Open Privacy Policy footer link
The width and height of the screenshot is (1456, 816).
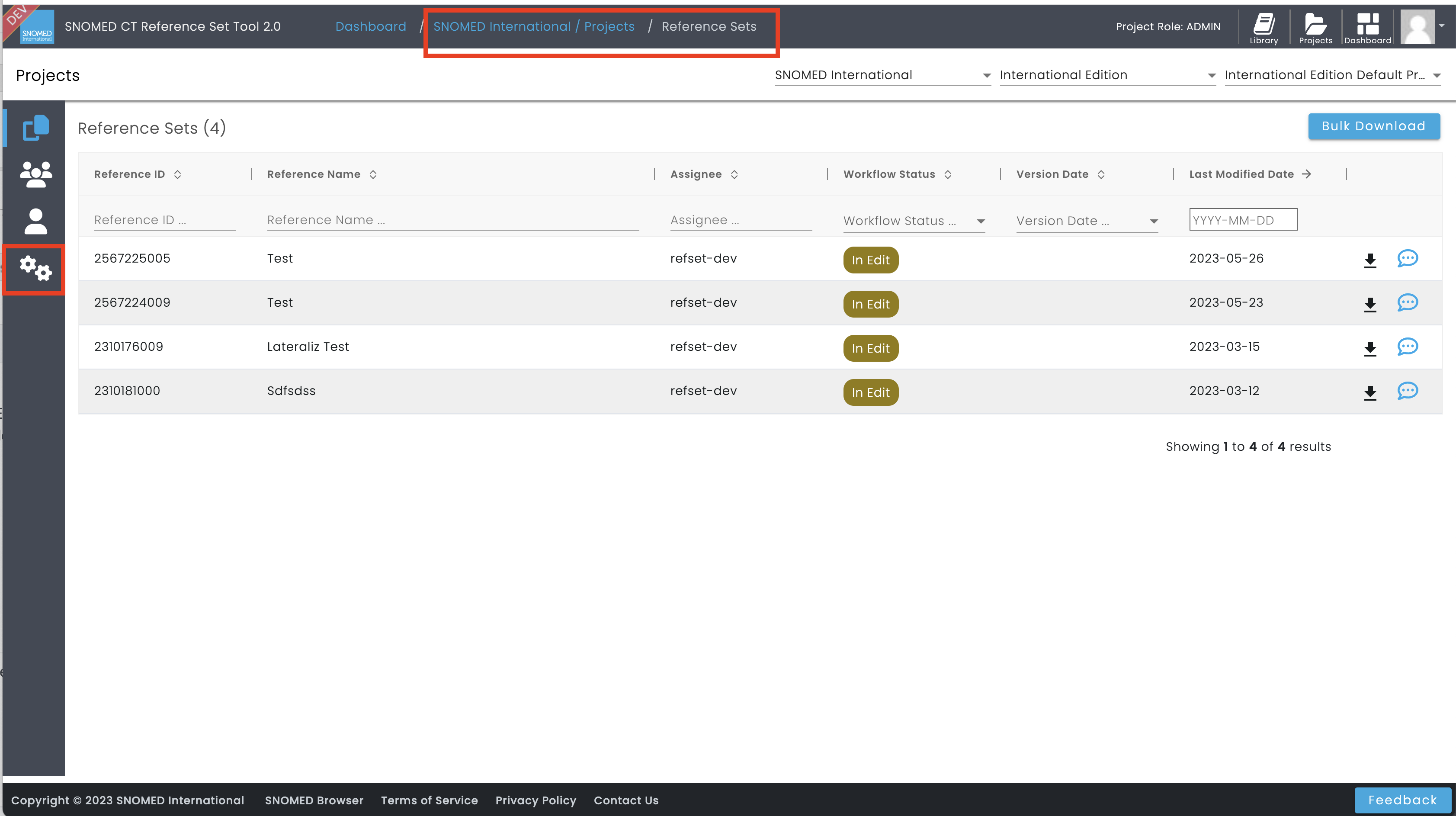coord(536,800)
